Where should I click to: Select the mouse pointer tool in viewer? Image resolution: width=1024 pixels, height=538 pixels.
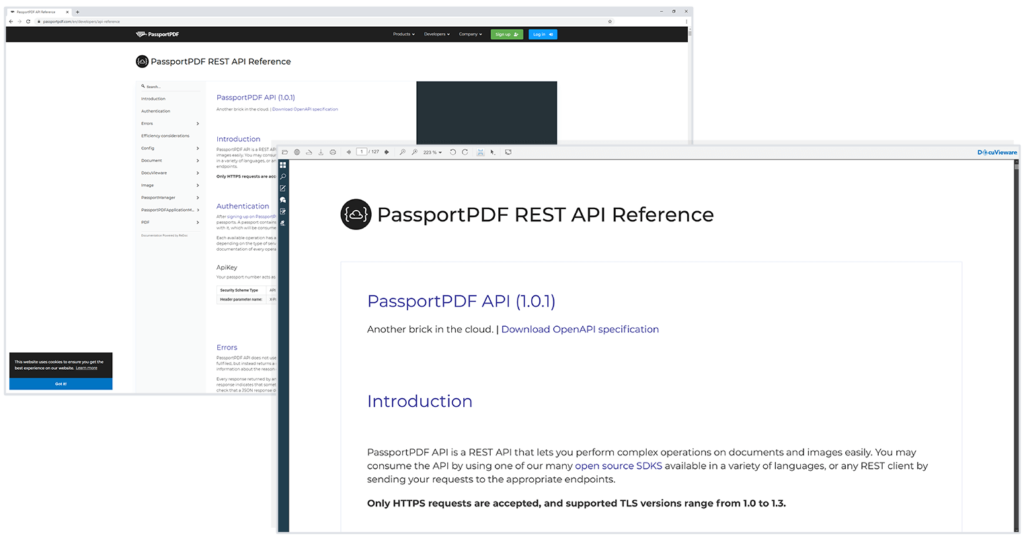(492, 152)
